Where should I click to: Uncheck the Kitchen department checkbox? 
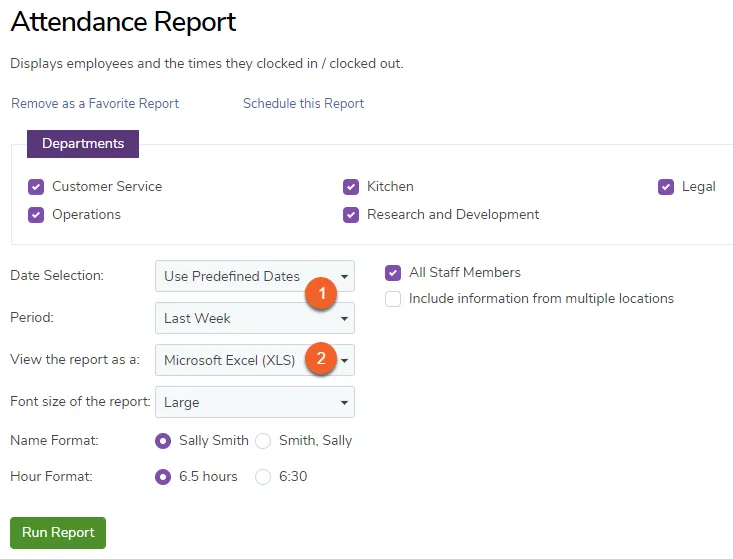click(x=351, y=187)
